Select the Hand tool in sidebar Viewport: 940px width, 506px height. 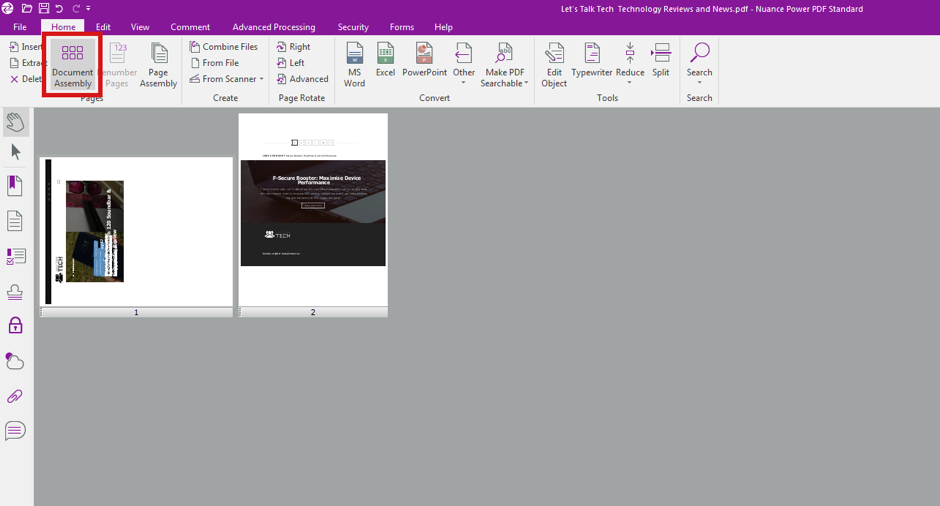(x=15, y=122)
